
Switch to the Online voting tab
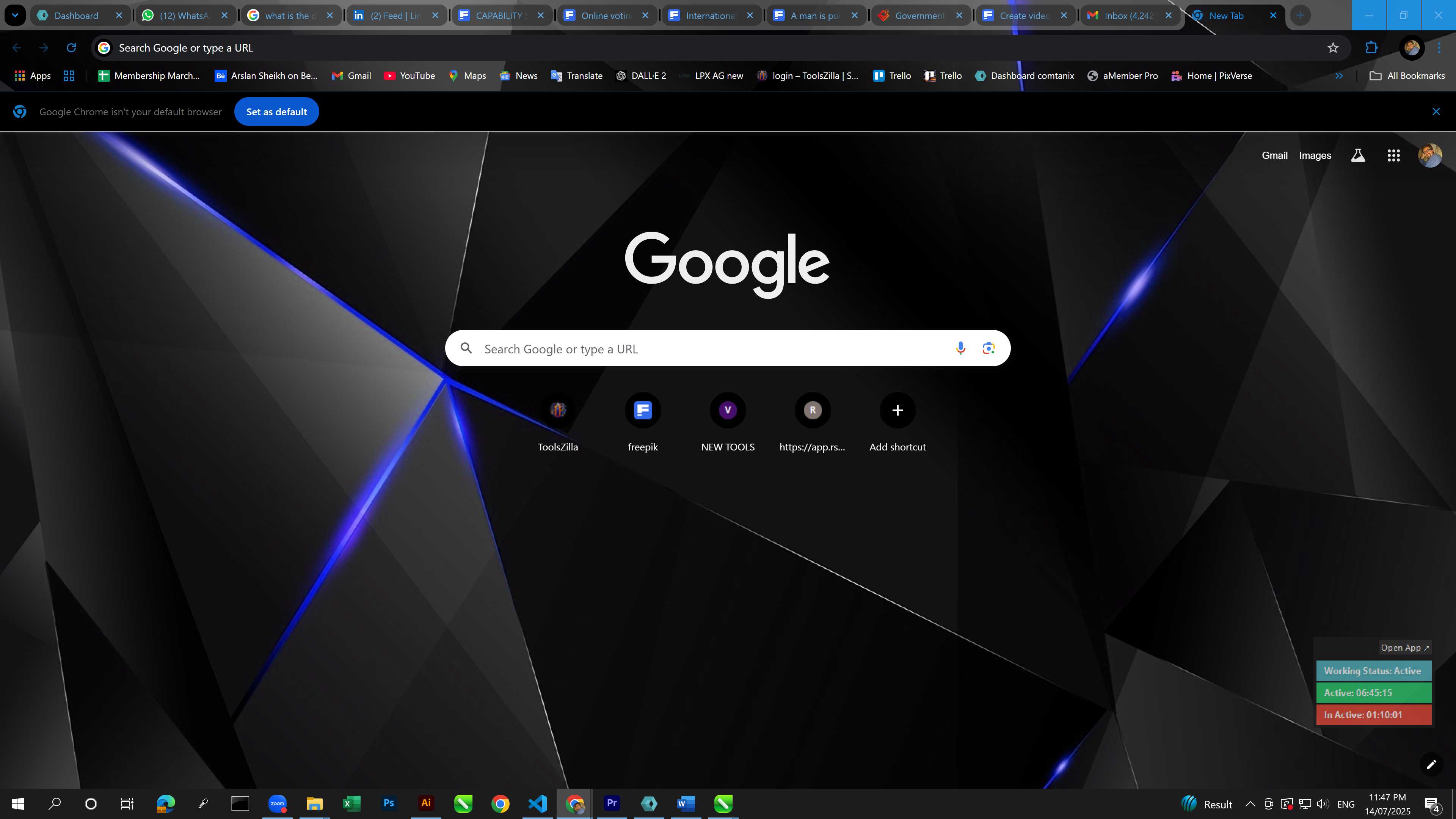click(607, 15)
